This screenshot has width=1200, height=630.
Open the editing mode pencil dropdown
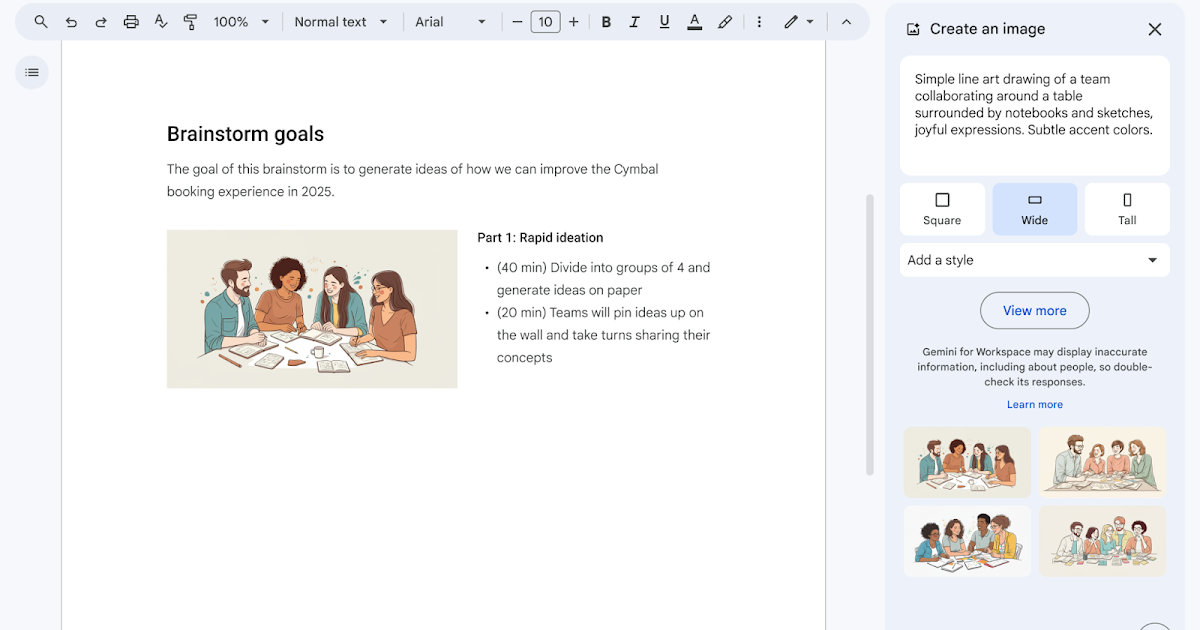tap(798, 22)
